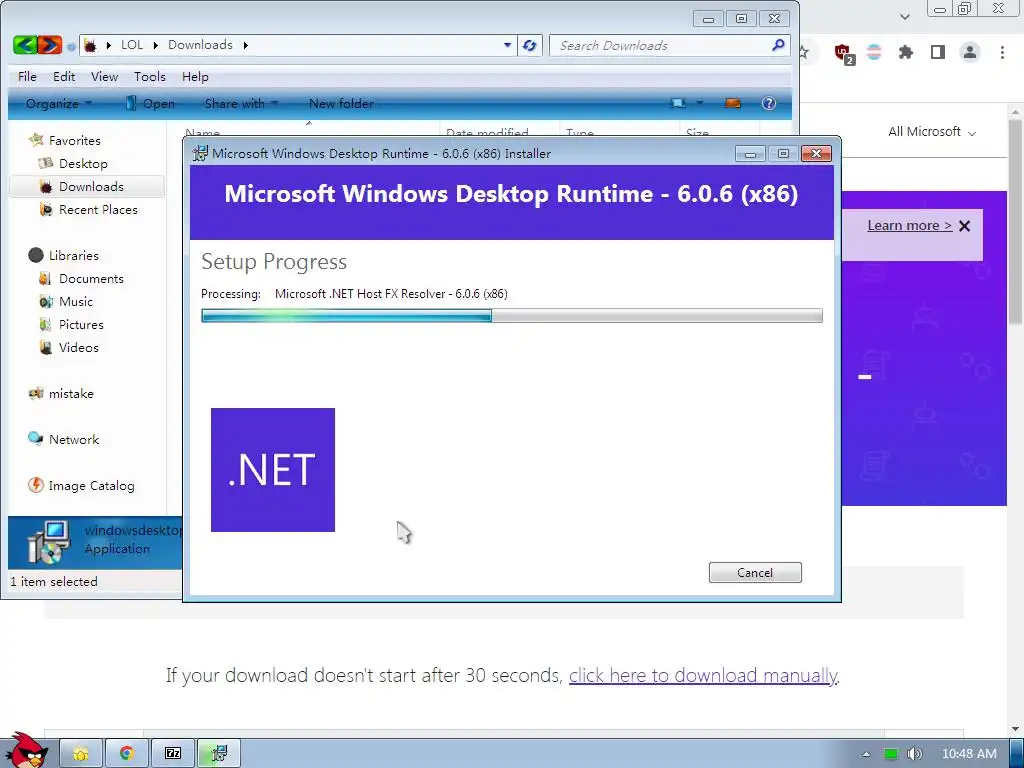Click the striped extension icon in Chrome
Screen dimensions: 1024x768
tap(874, 52)
